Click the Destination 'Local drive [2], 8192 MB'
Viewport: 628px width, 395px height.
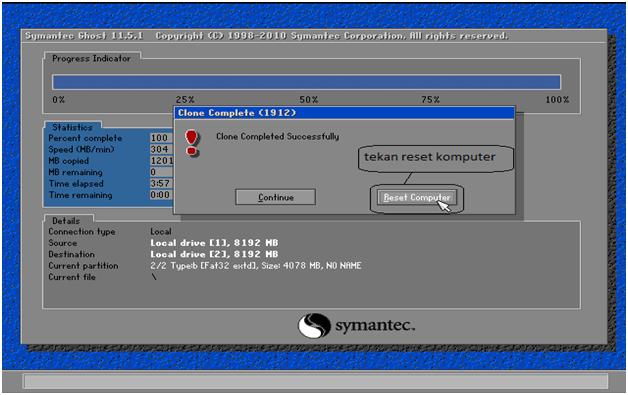coord(214,254)
